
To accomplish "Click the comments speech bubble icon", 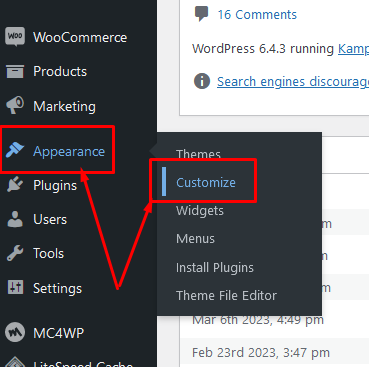I will [x=201, y=14].
